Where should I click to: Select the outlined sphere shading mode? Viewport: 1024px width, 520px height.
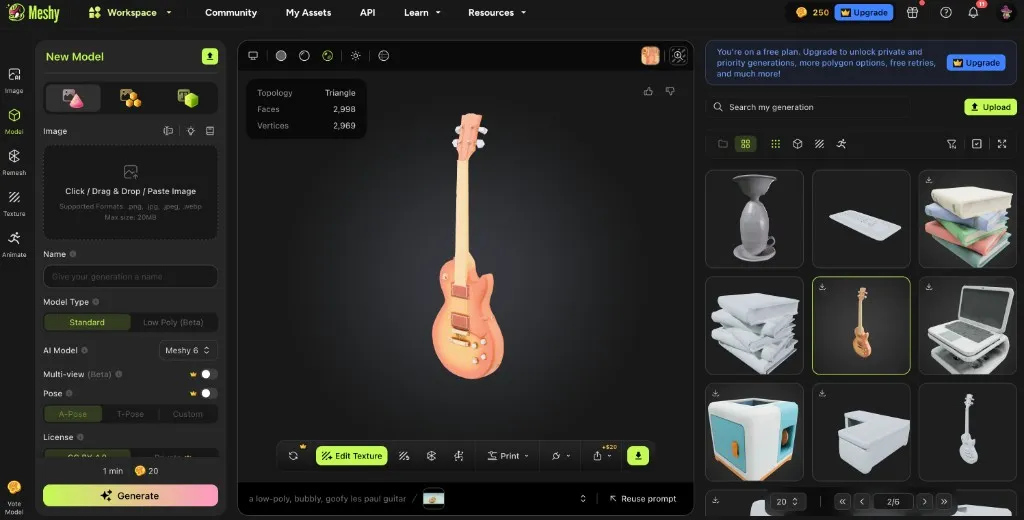pyautogui.click(x=304, y=56)
